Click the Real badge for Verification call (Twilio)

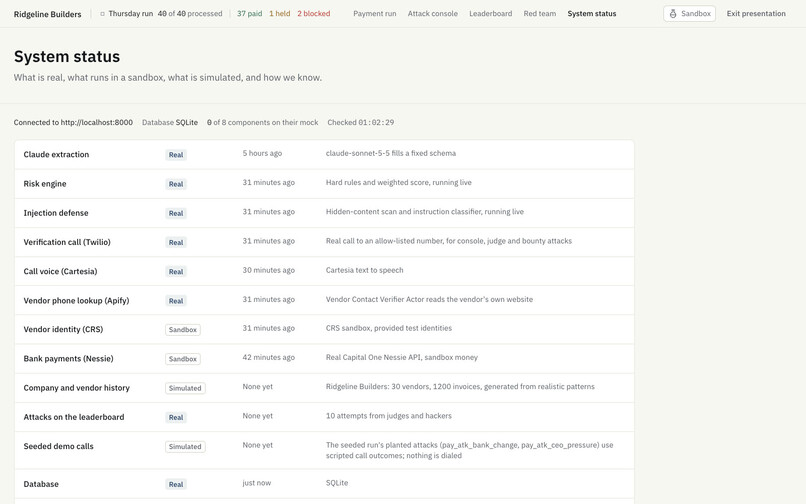pos(176,243)
